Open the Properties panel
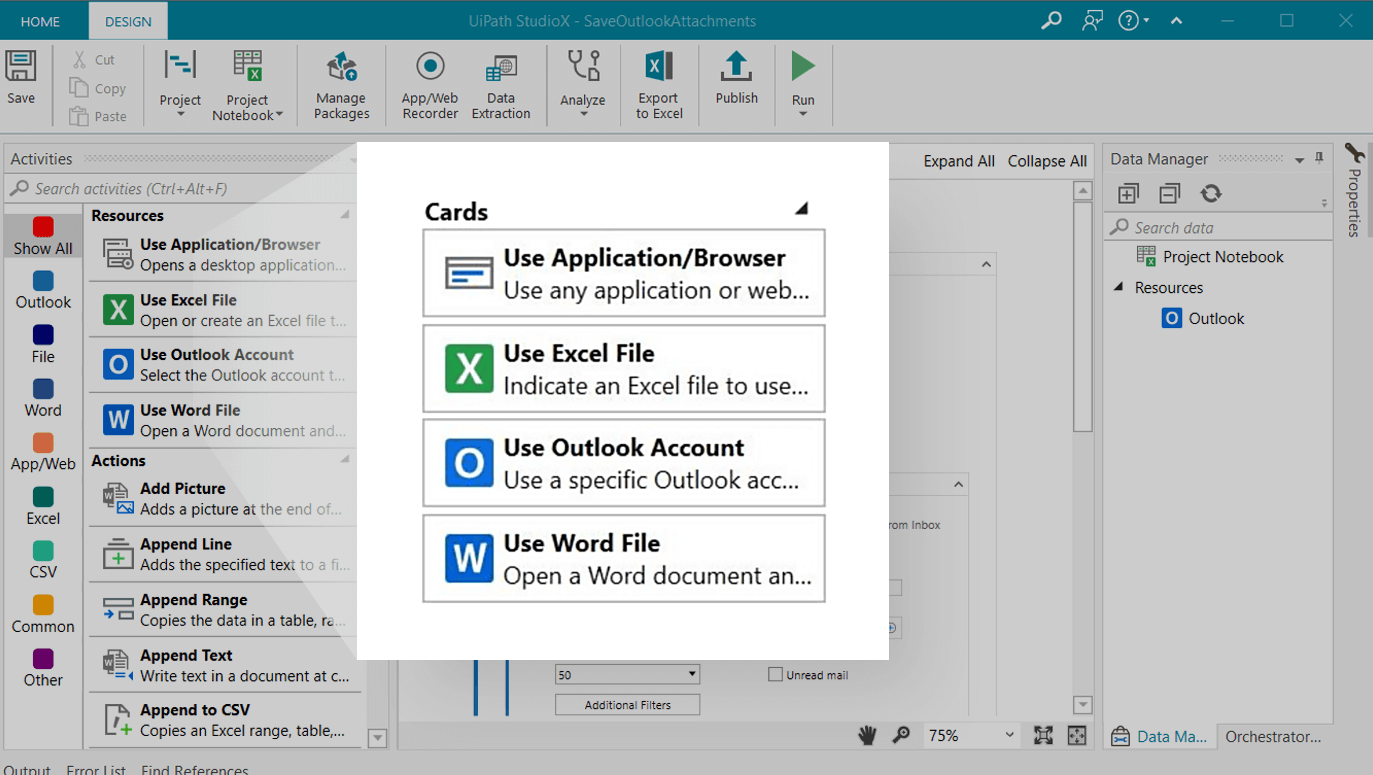Image resolution: width=1373 pixels, height=775 pixels. 1354,190
